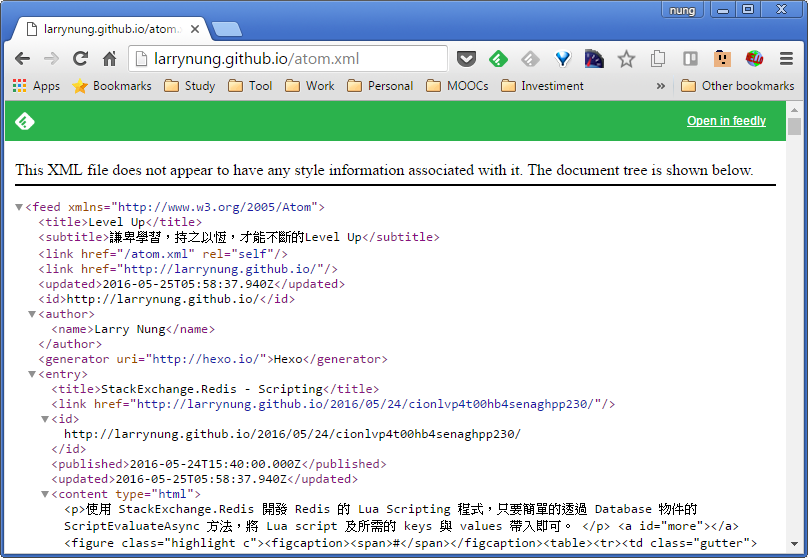The height and width of the screenshot is (558, 808).
Task: Click the published date 2016-05-24T15:40:00.000Z
Action: click(215, 464)
